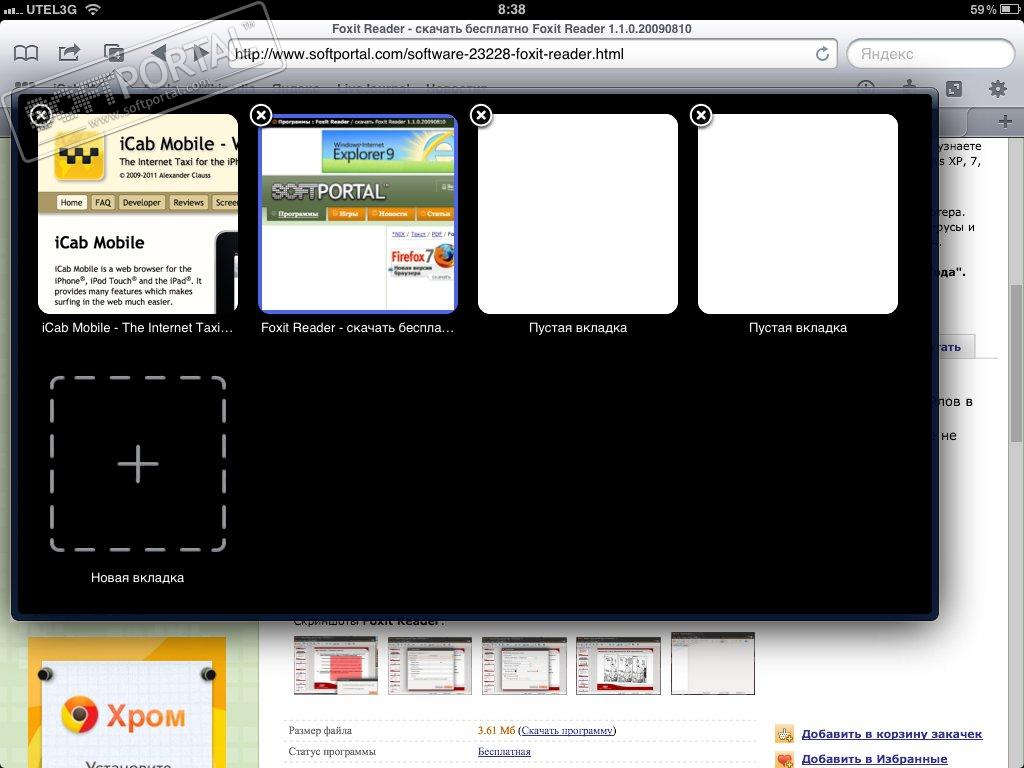Open second Foxit Reader screenshot thumbnail
Viewport: 1024px width, 768px height.
coord(430,665)
